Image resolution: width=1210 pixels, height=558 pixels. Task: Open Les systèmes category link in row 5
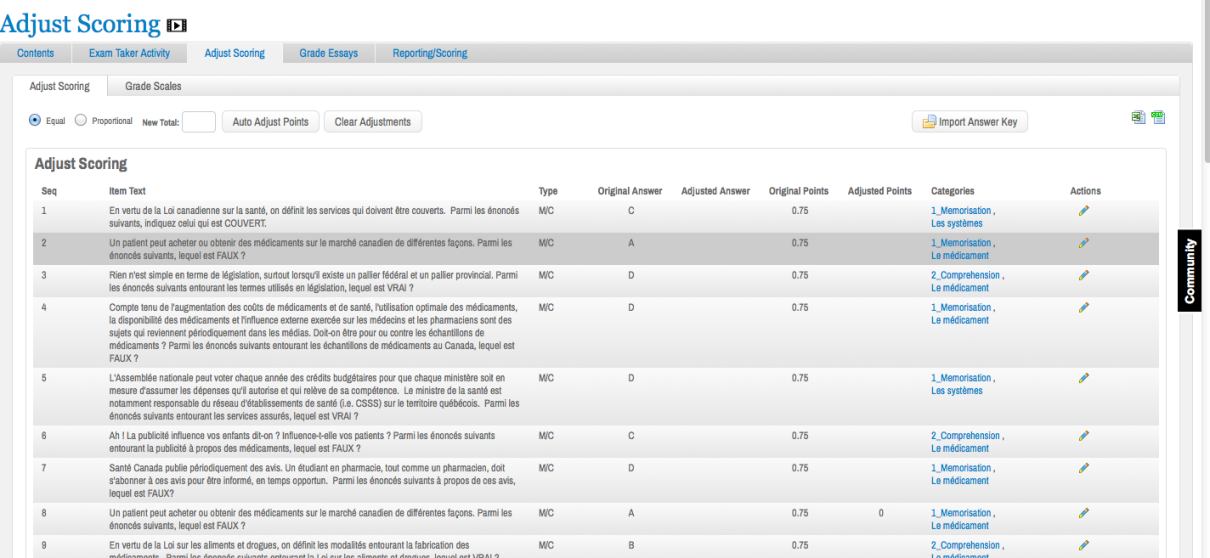point(956,391)
